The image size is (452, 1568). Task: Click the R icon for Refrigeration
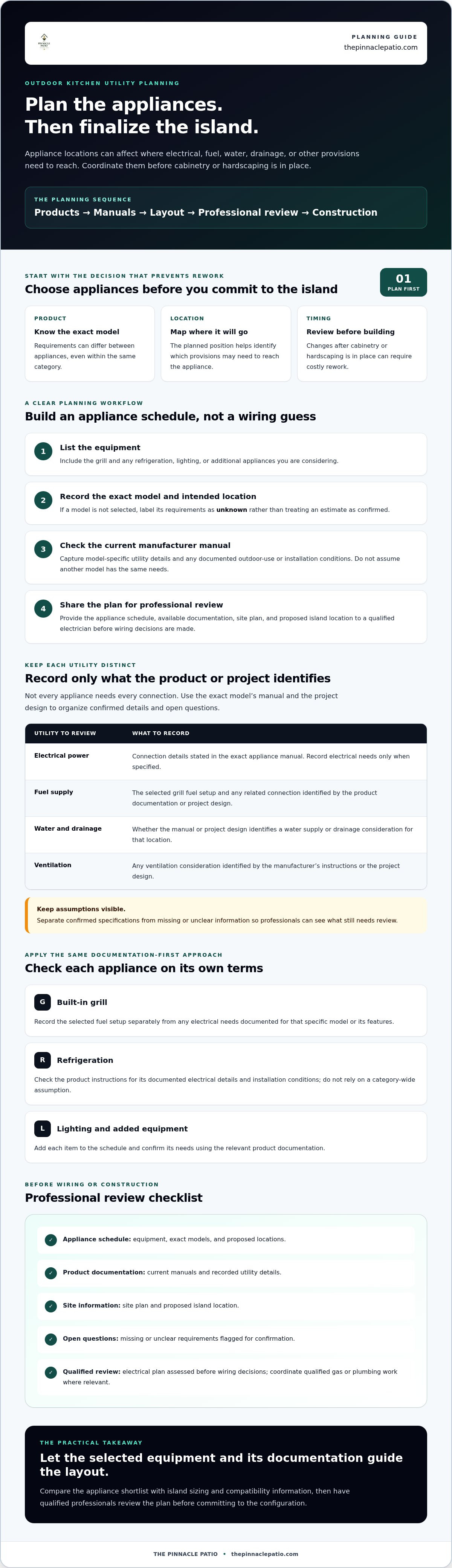(x=43, y=1060)
